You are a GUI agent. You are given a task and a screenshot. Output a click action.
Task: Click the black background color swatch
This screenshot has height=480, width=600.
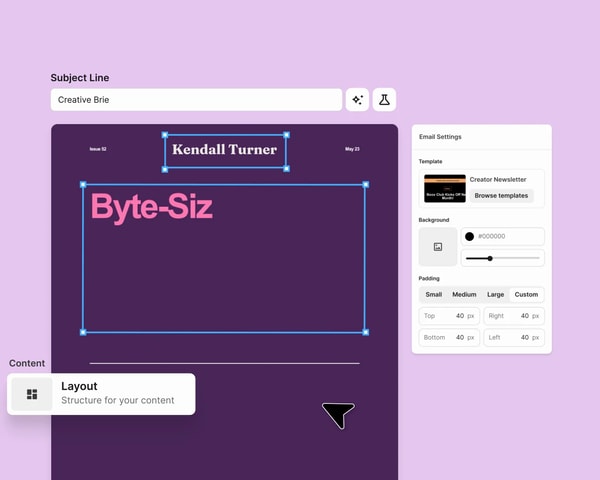[470, 237]
